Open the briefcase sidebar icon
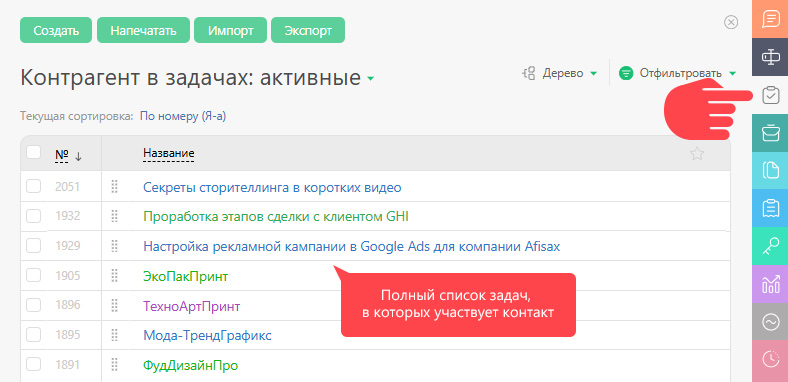This screenshot has height=382, width=788. coord(770,133)
